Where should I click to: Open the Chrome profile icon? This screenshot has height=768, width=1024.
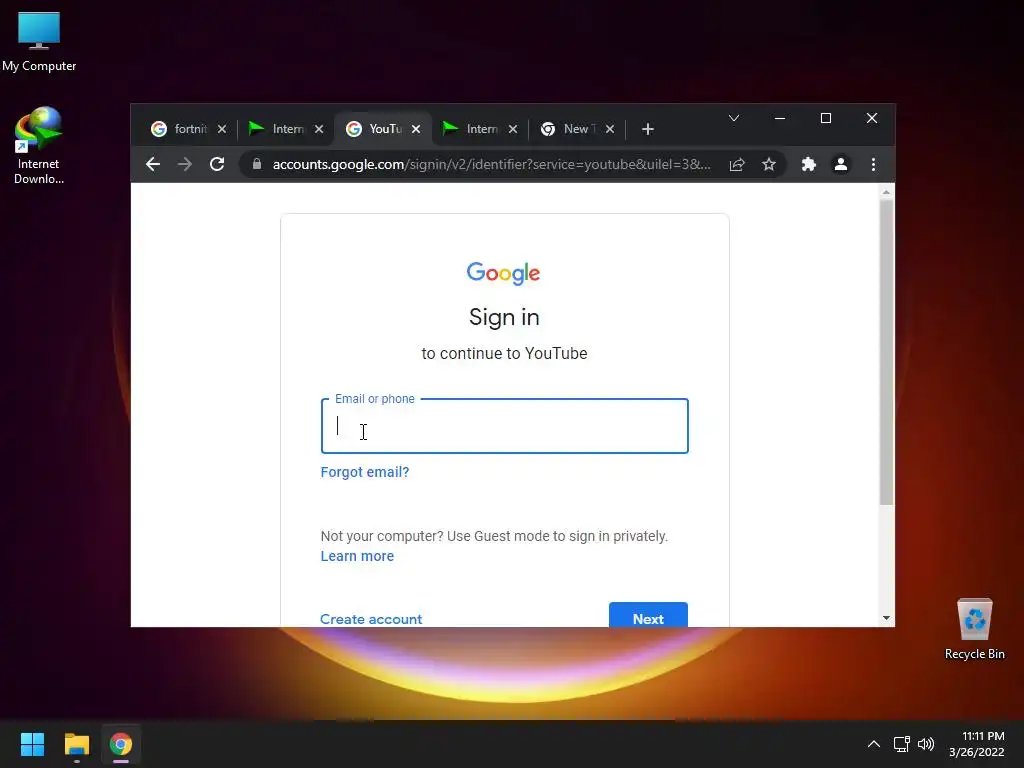pos(840,165)
